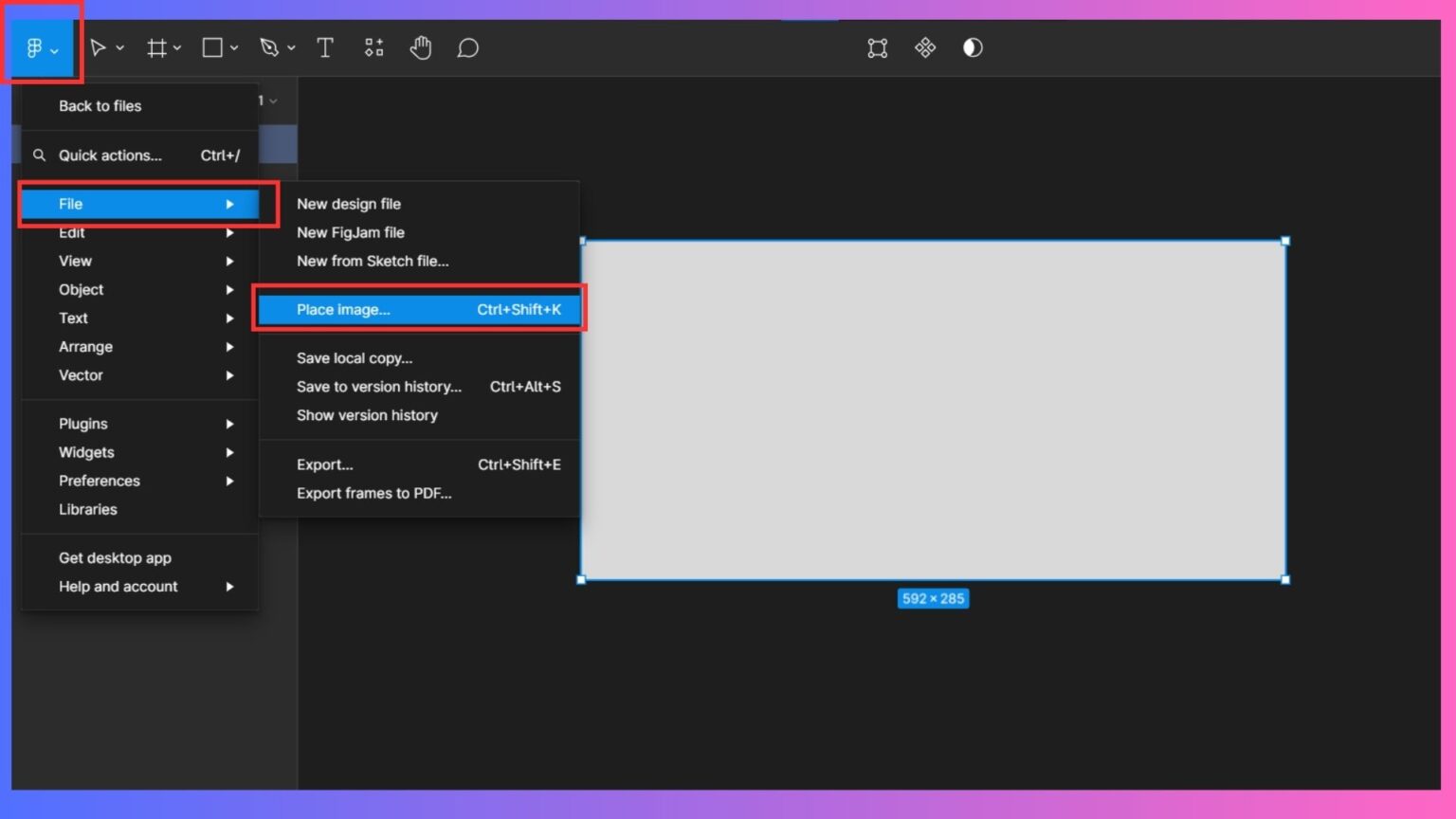Select the Comment tool

pyautogui.click(x=467, y=47)
